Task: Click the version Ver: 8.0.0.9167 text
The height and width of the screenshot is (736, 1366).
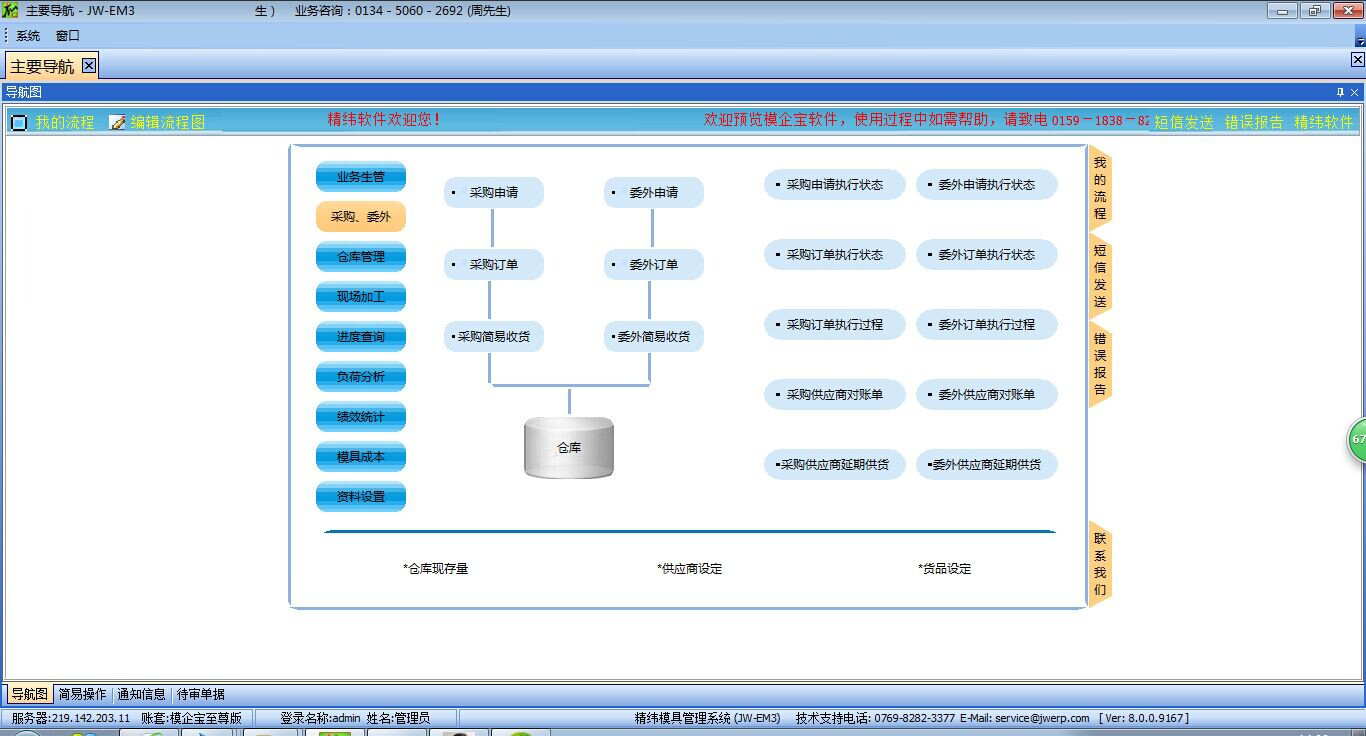Action: tap(1144, 718)
